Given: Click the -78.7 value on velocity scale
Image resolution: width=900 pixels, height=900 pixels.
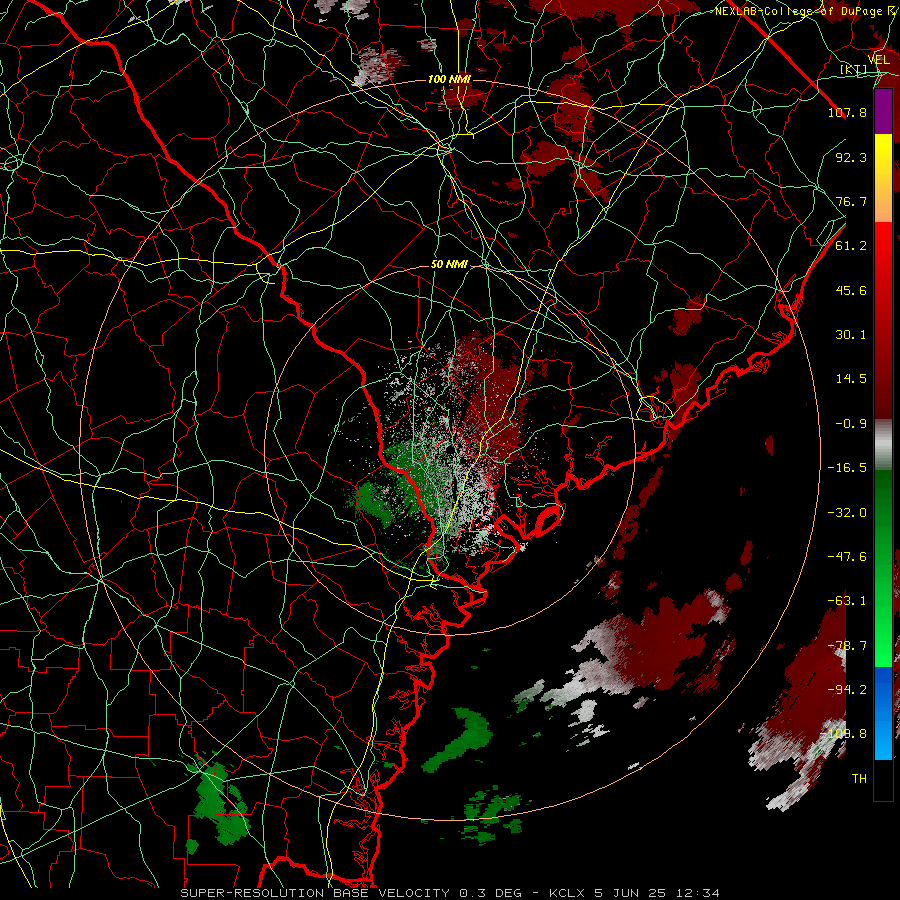Looking at the screenshot, I should pyautogui.click(x=847, y=646).
